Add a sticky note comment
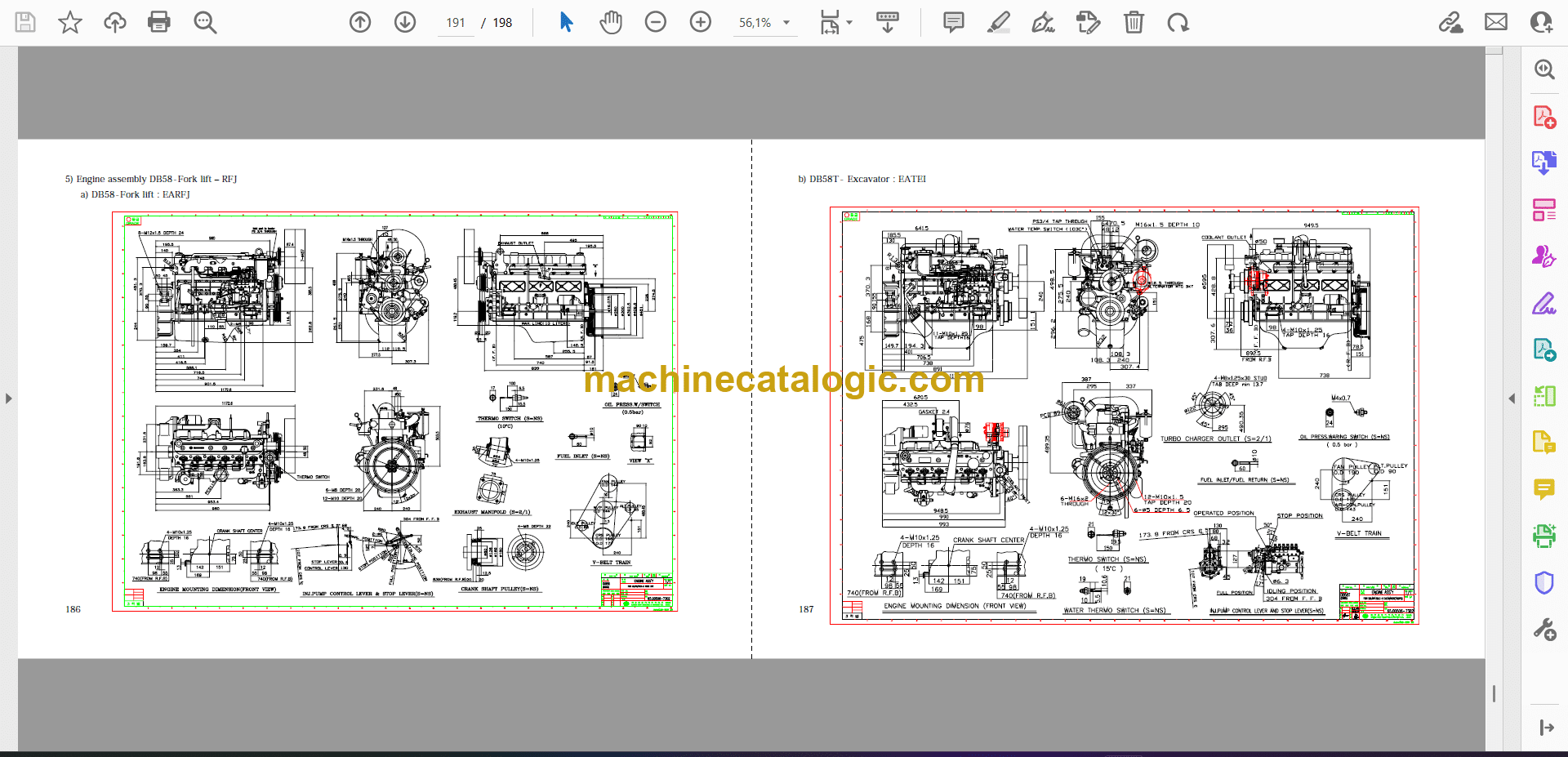This screenshot has width=1568, height=757. [953, 22]
